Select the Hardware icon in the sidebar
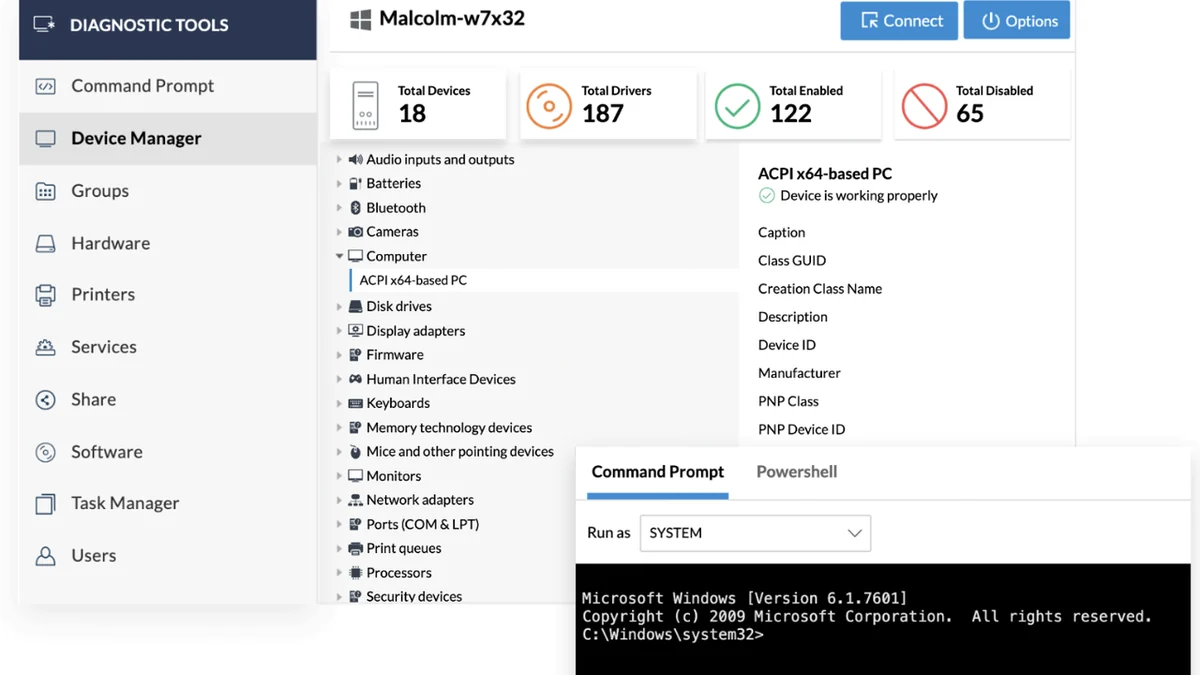The height and width of the screenshot is (675, 1200). (45, 244)
